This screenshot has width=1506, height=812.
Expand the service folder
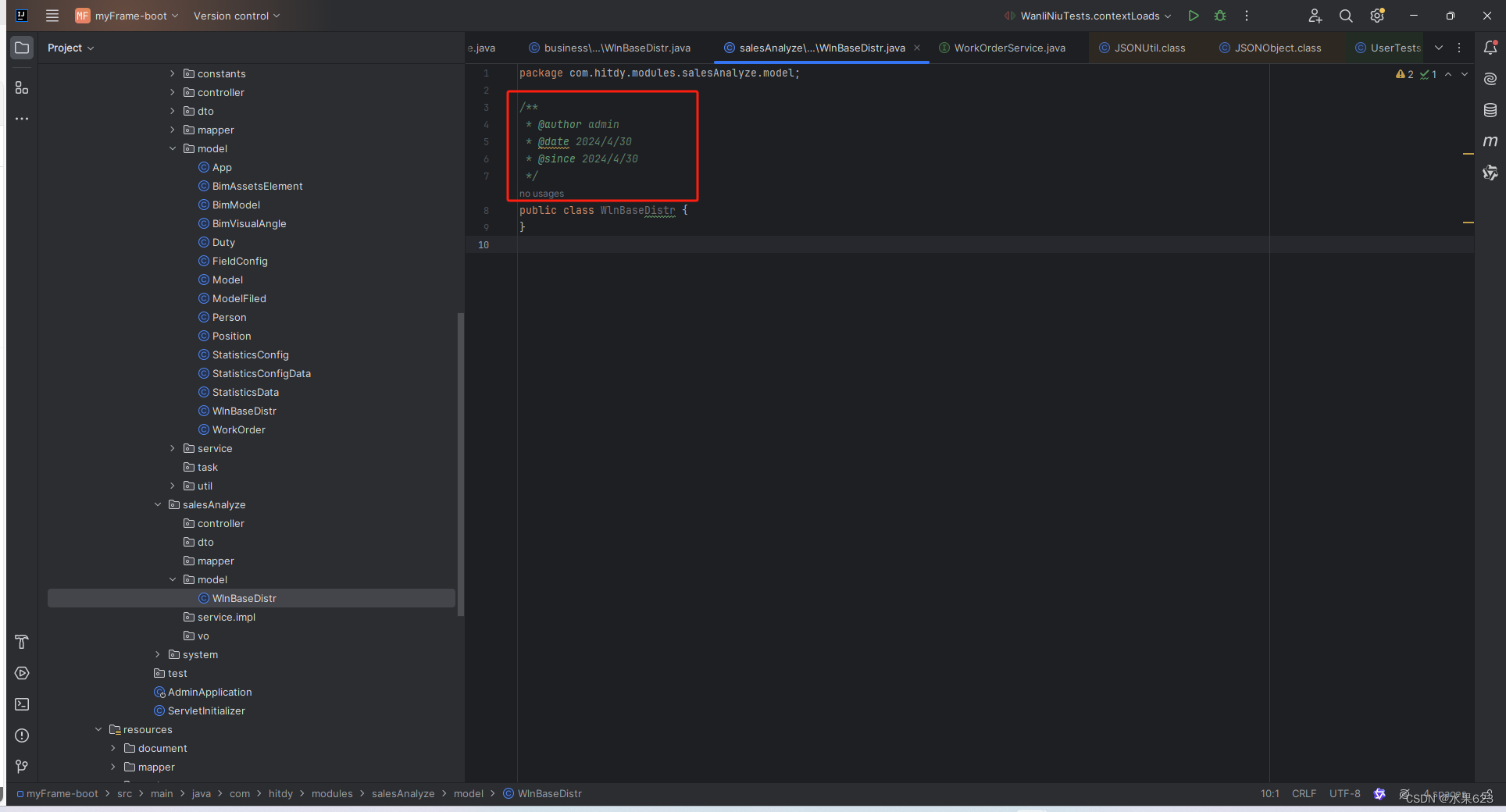[x=173, y=448]
